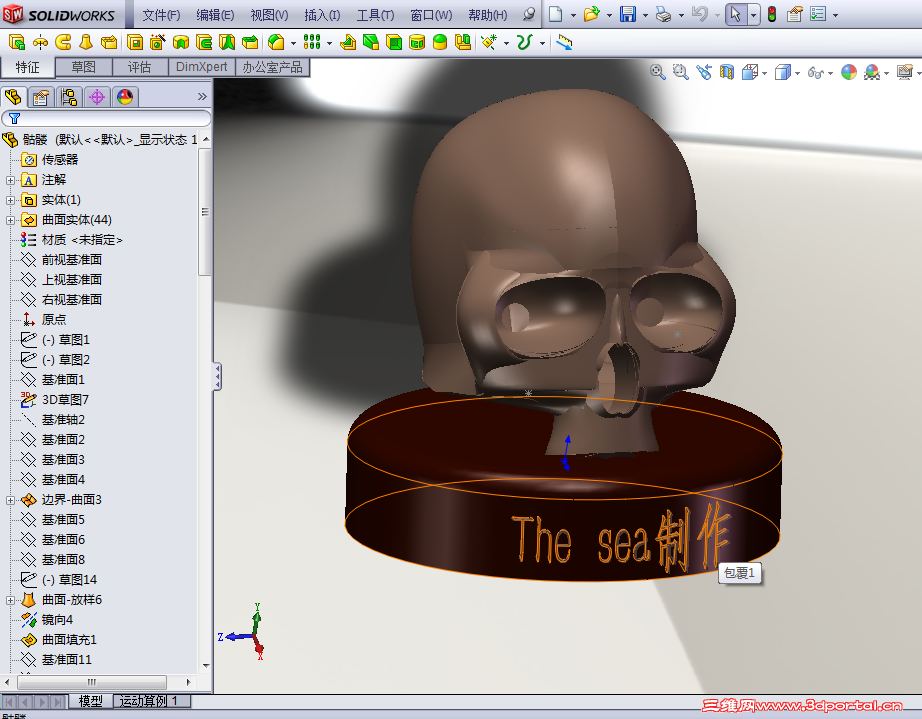The image size is (922, 719).
Task: Open the 运动算例 1 bottom tab
Action: coord(152,701)
